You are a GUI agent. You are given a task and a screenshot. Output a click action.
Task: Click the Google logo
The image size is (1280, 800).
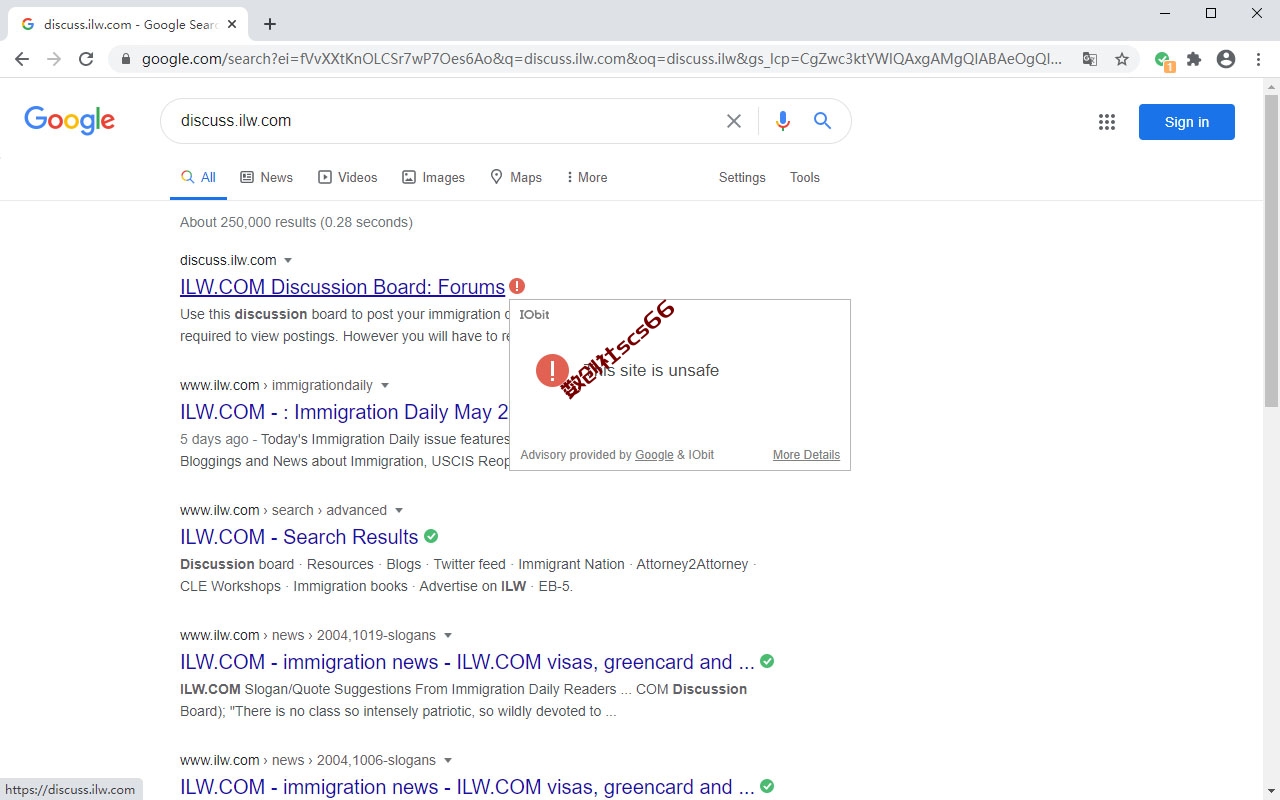click(69, 120)
